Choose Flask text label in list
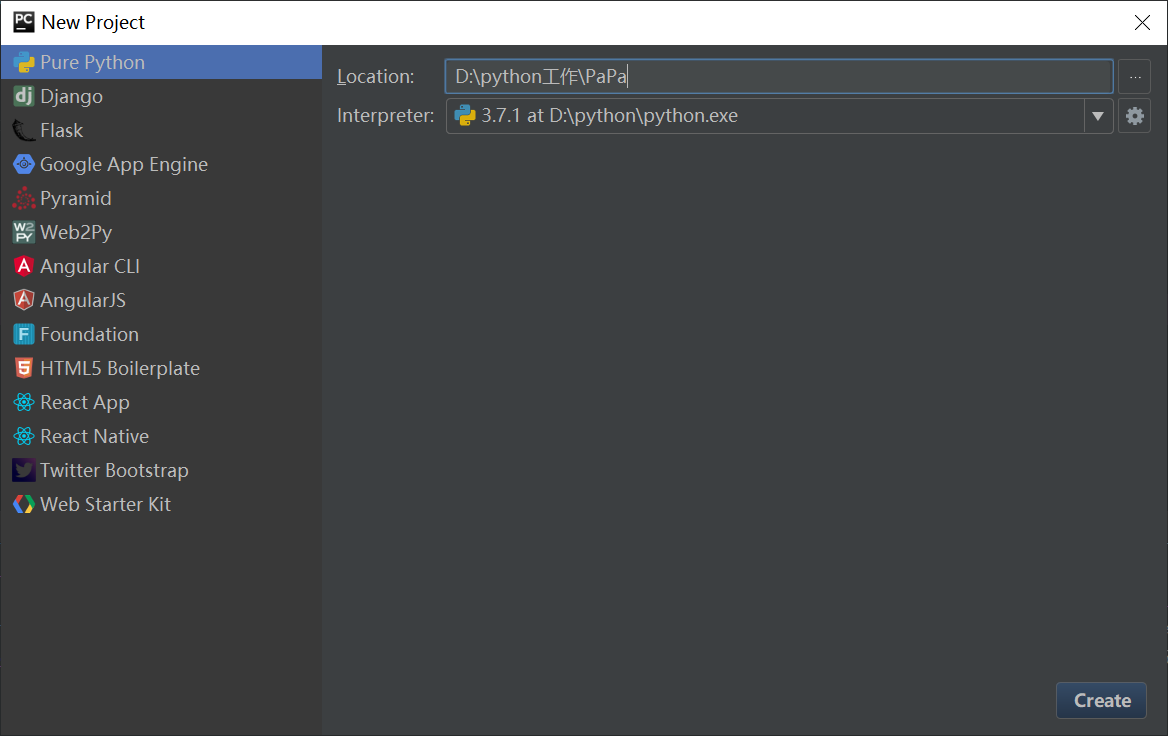This screenshot has width=1168, height=736. (x=62, y=130)
